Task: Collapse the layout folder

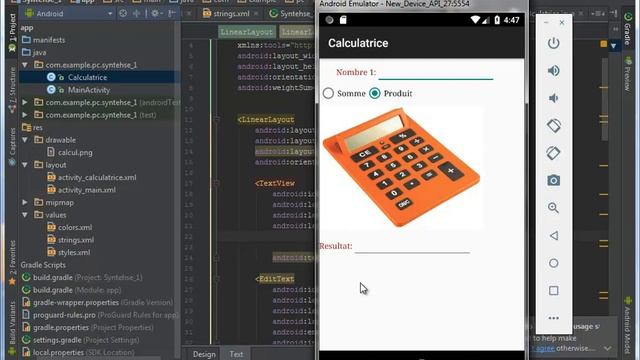Action: coord(25,165)
